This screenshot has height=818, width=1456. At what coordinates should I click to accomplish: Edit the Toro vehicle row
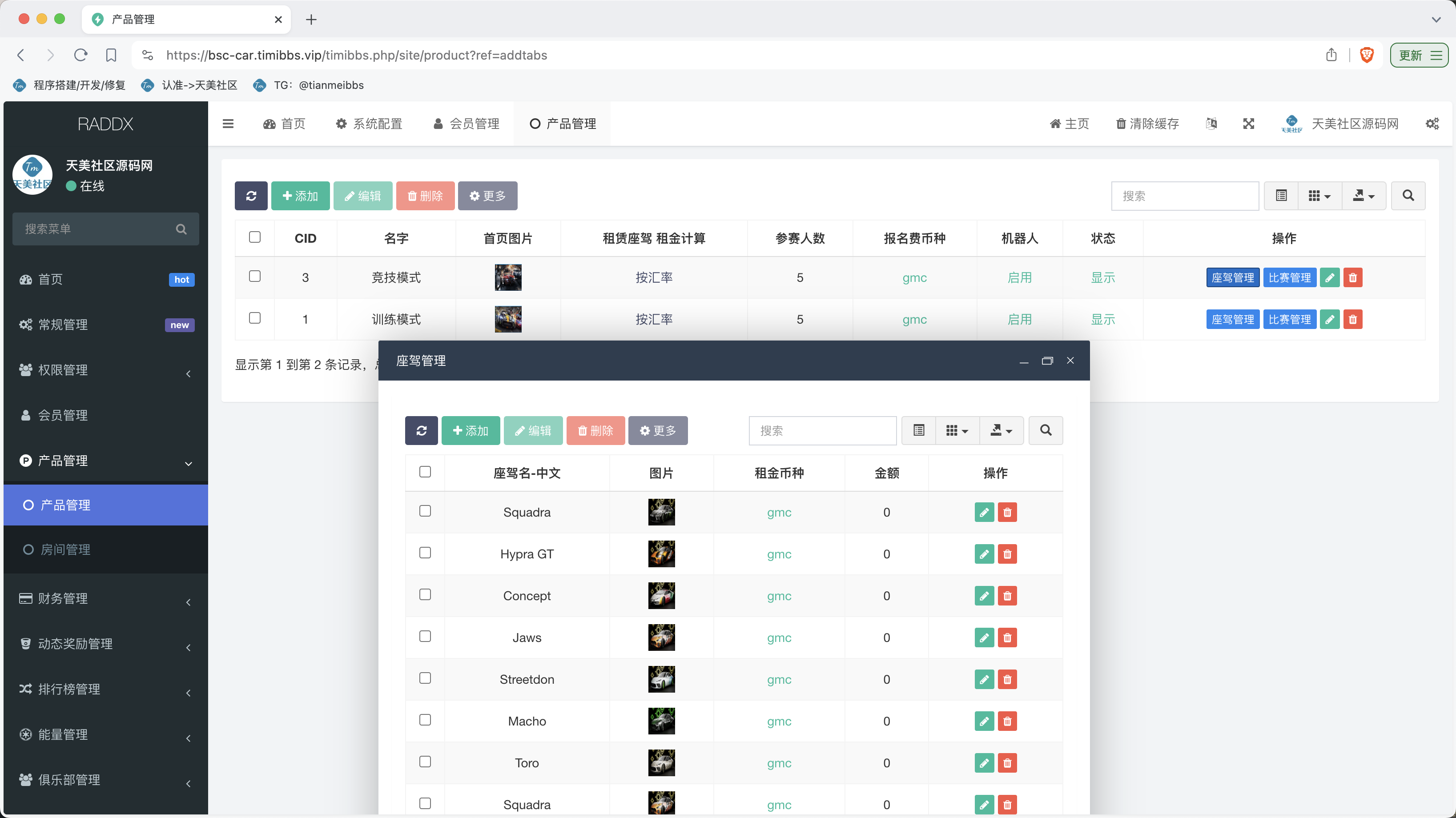[x=984, y=763]
